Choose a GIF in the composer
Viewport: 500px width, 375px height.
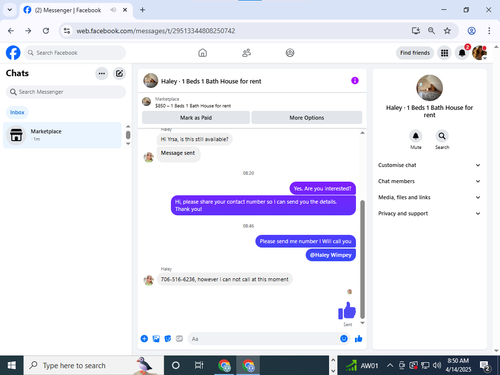coord(179,339)
